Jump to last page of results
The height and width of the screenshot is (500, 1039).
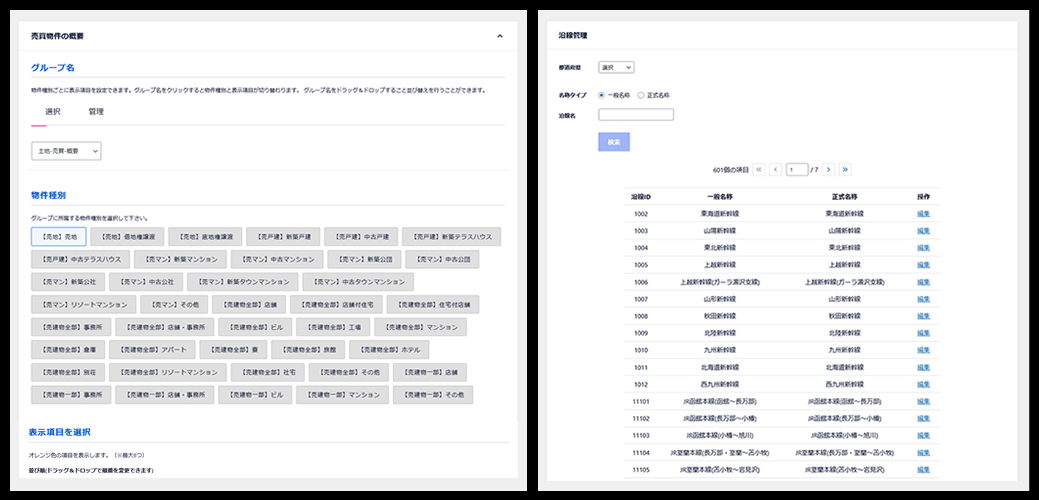[x=845, y=170]
